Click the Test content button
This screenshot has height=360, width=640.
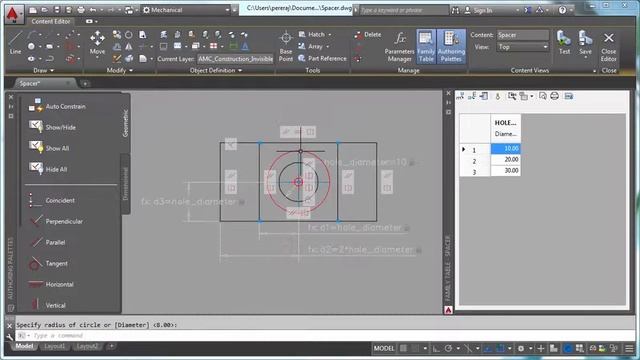point(564,43)
